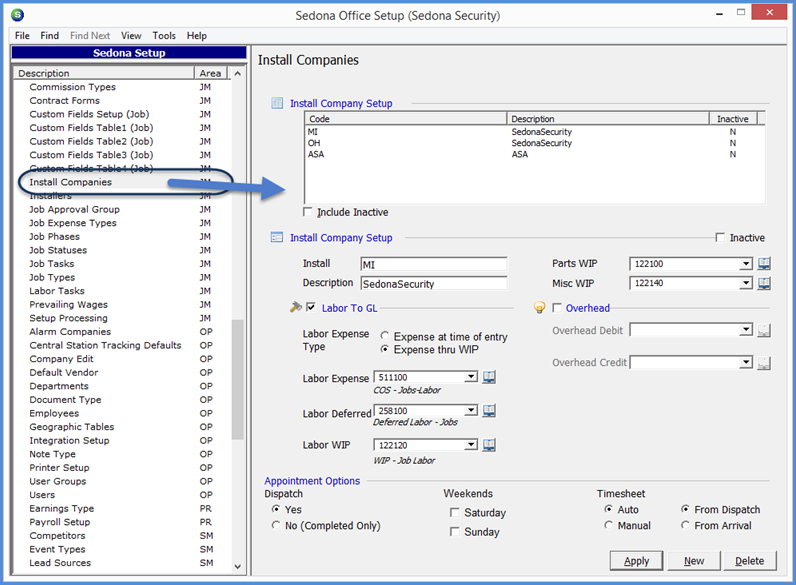Select From Arrival timesheet radio

(685, 525)
